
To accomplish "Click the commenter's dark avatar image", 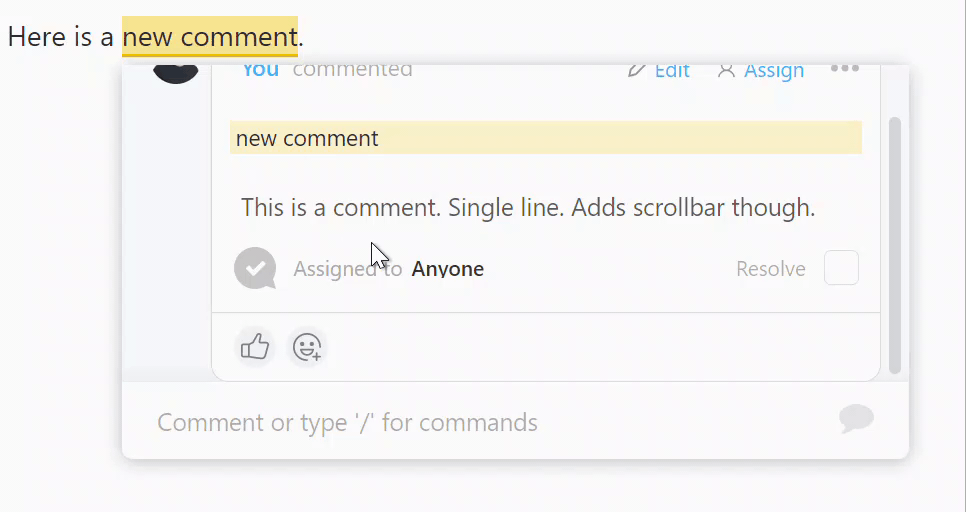I will click(176, 73).
